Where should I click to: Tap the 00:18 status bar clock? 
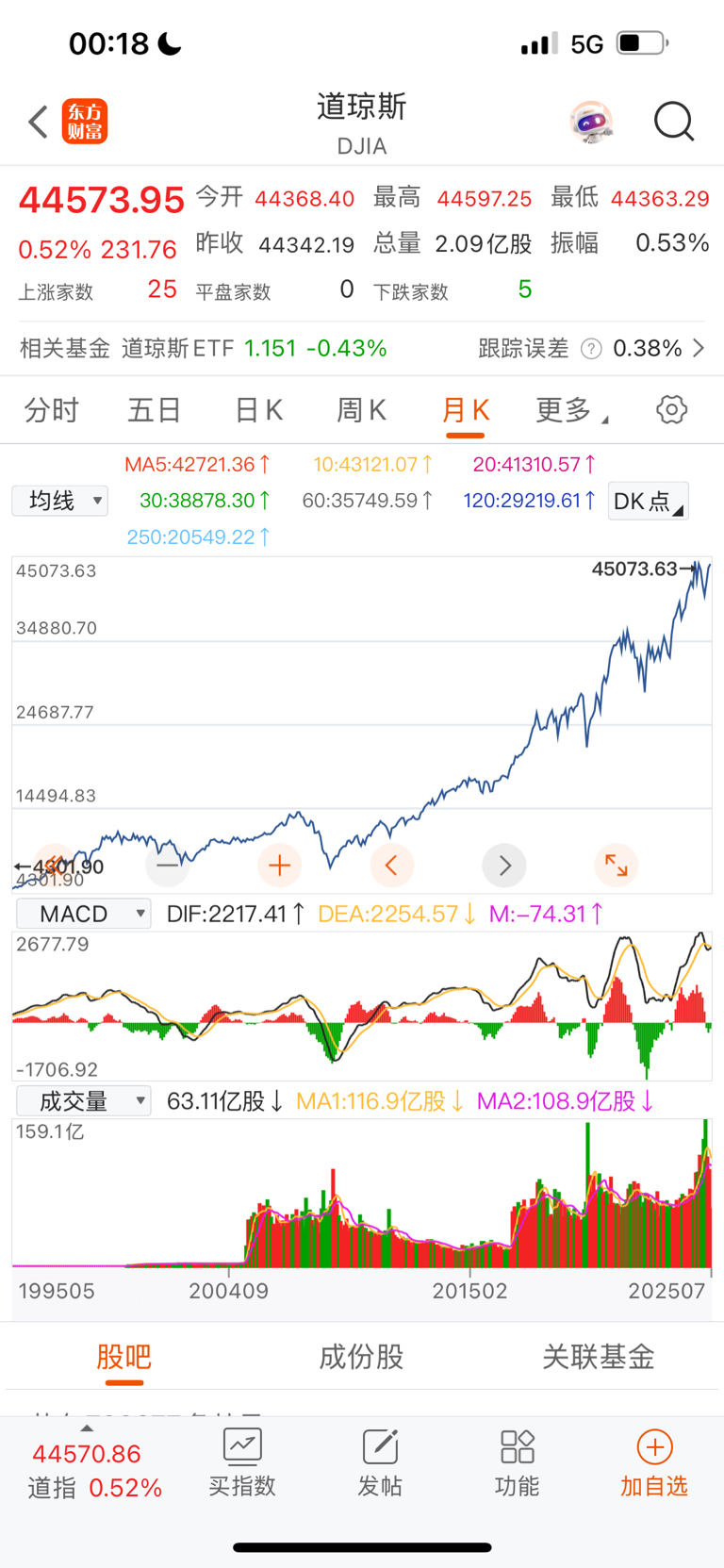109,43
